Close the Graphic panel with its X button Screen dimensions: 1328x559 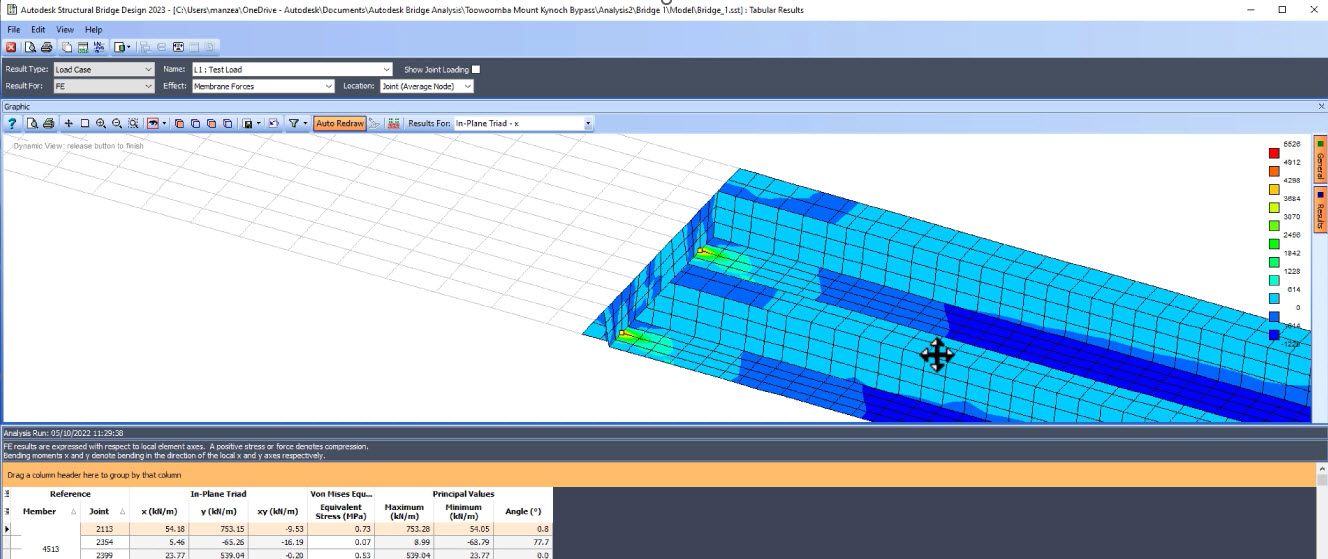coord(1321,105)
